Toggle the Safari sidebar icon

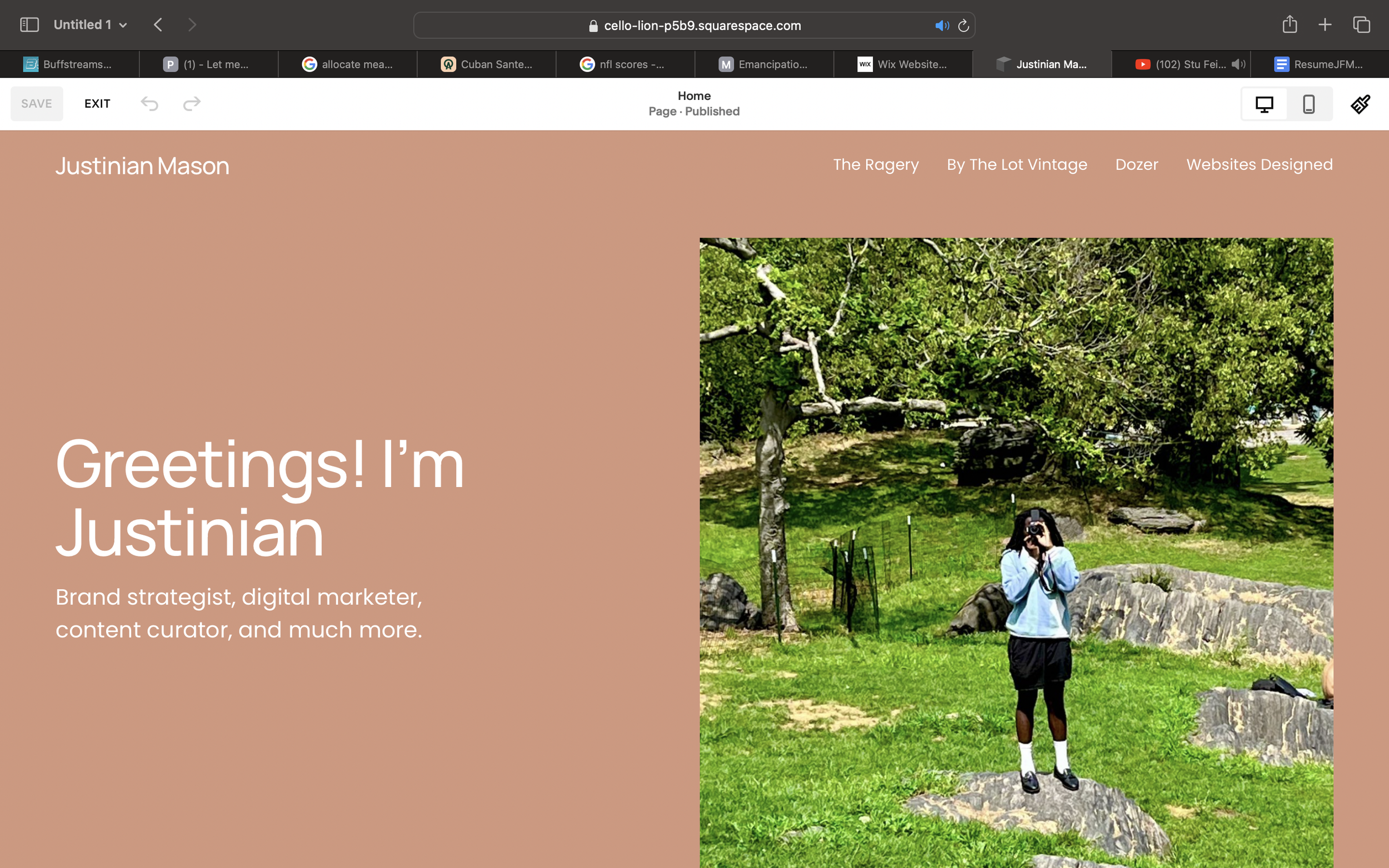click(x=29, y=24)
